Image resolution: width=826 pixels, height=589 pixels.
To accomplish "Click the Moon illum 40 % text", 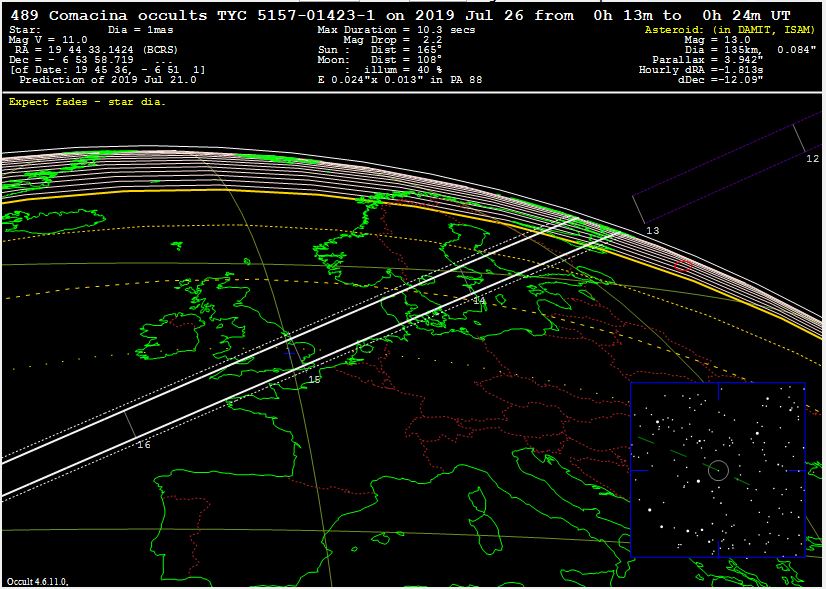I will pos(400,70).
